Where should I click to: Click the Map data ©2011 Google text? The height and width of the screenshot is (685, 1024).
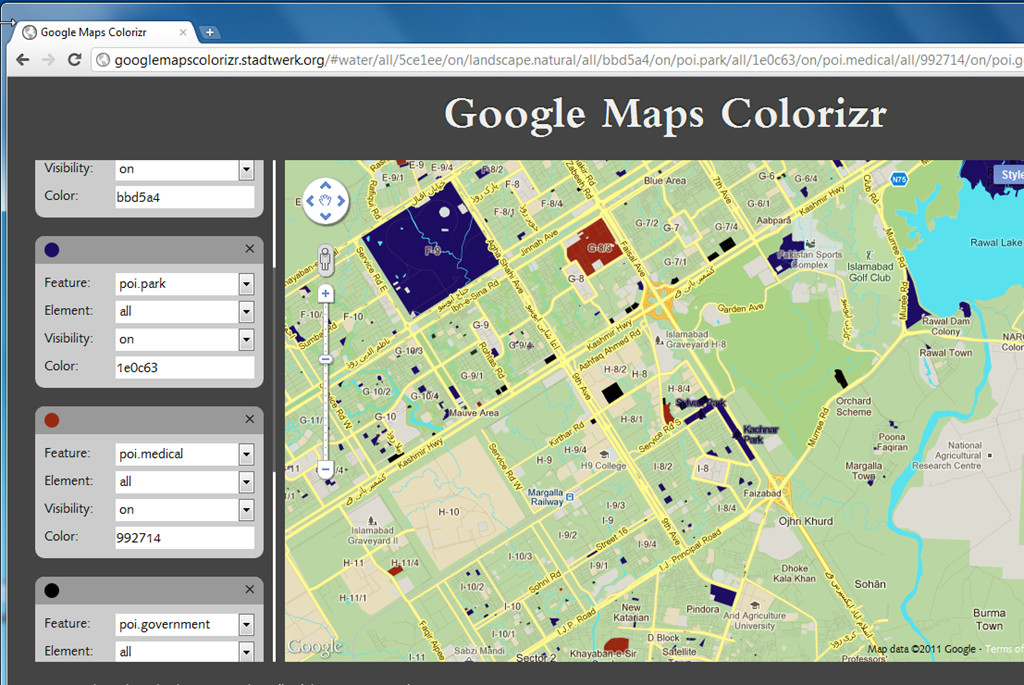pos(921,648)
